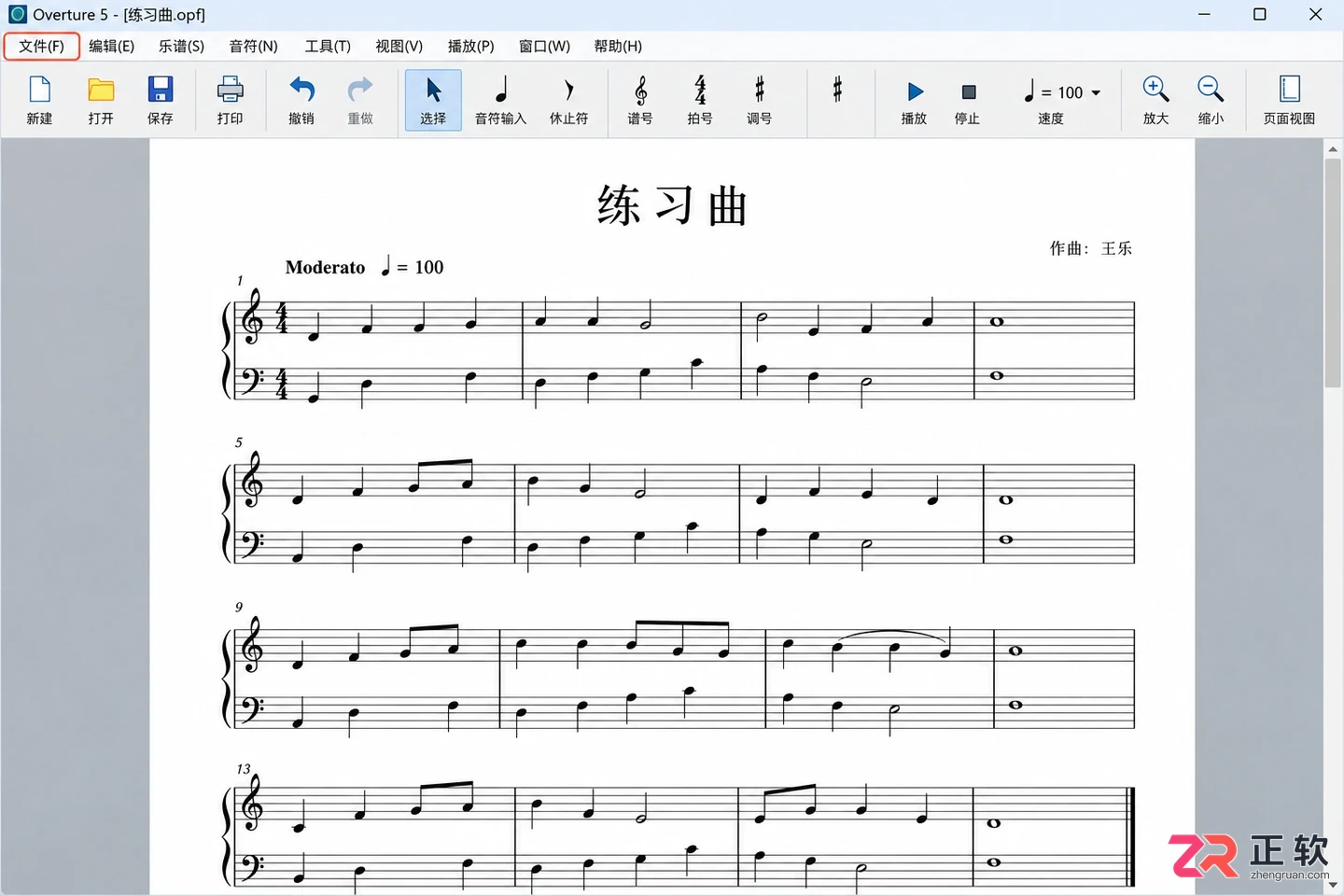Print the score with 打印
The height and width of the screenshot is (896, 1344).
[230, 100]
